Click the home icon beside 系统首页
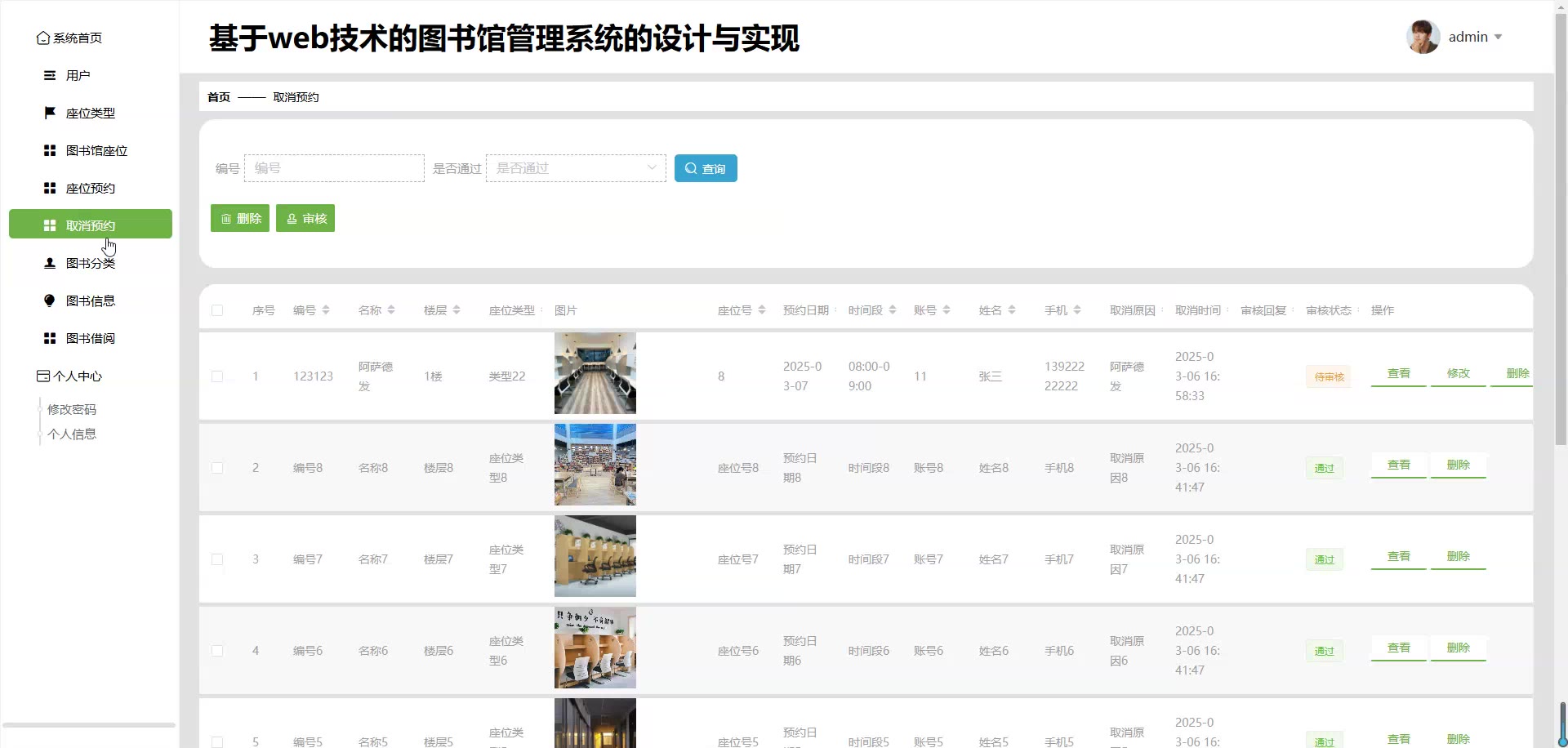The width and height of the screenshot is (1568, 748). [43, 38]
